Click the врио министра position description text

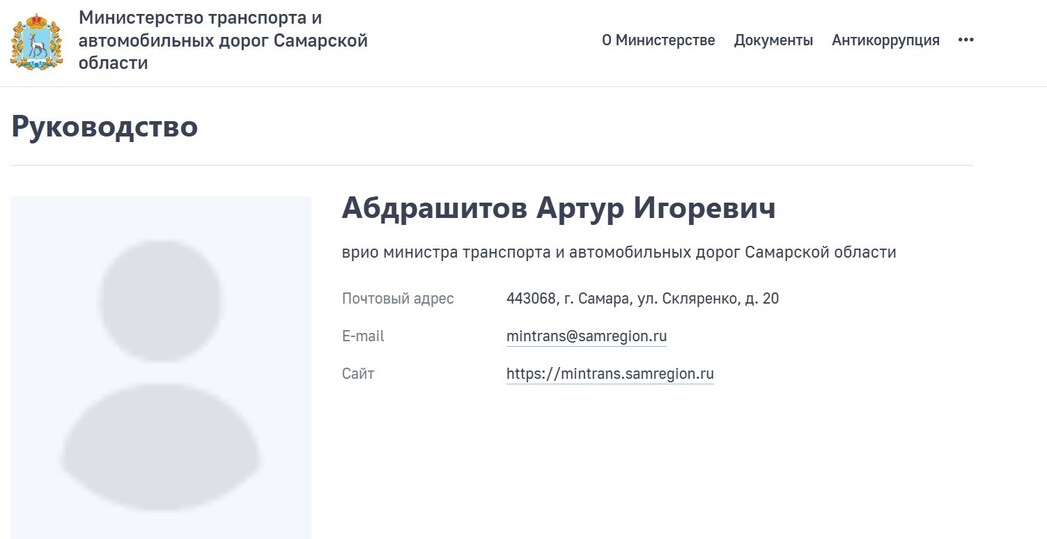(x=618, y=252)
